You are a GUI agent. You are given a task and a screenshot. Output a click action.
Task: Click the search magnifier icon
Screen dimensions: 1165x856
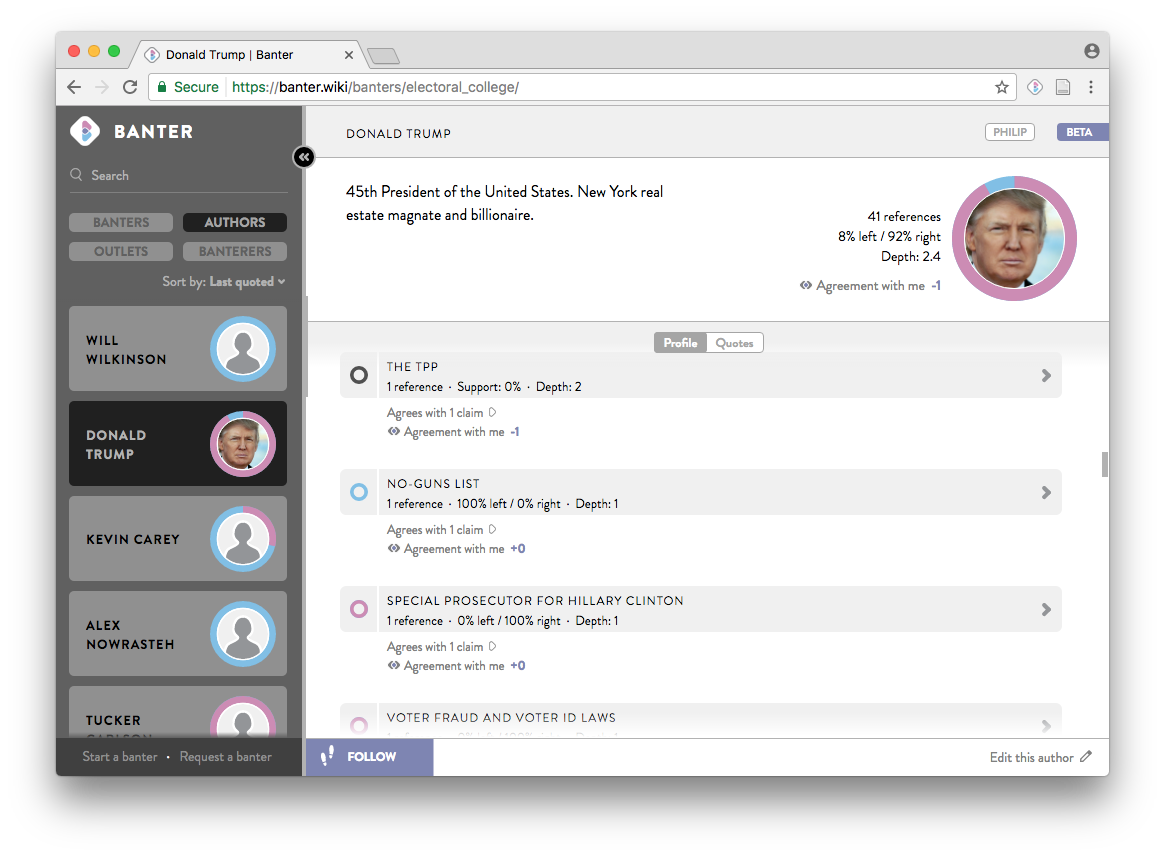77,175
